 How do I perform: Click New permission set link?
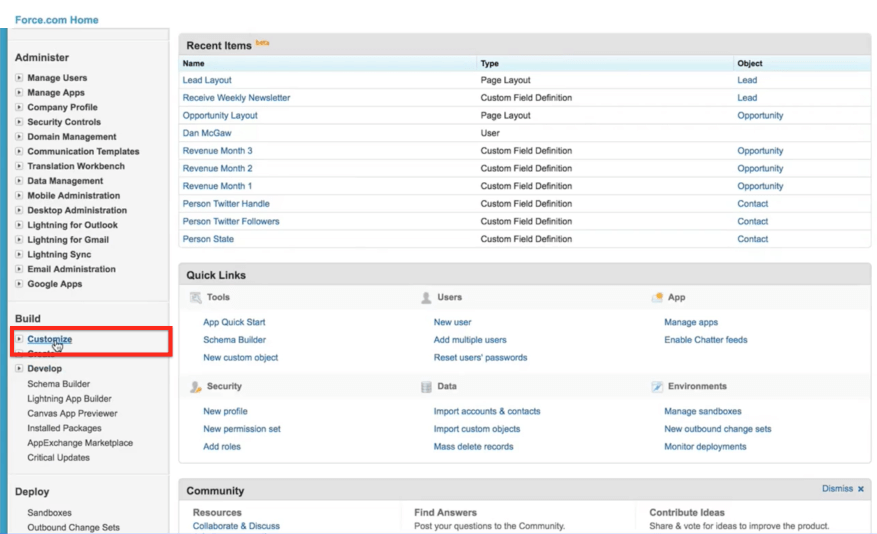tap(242, 429)
